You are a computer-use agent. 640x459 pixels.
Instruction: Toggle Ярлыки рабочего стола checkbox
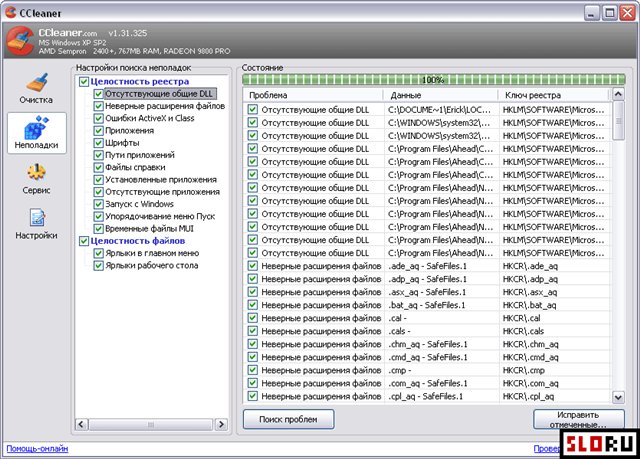pos(98,266)
